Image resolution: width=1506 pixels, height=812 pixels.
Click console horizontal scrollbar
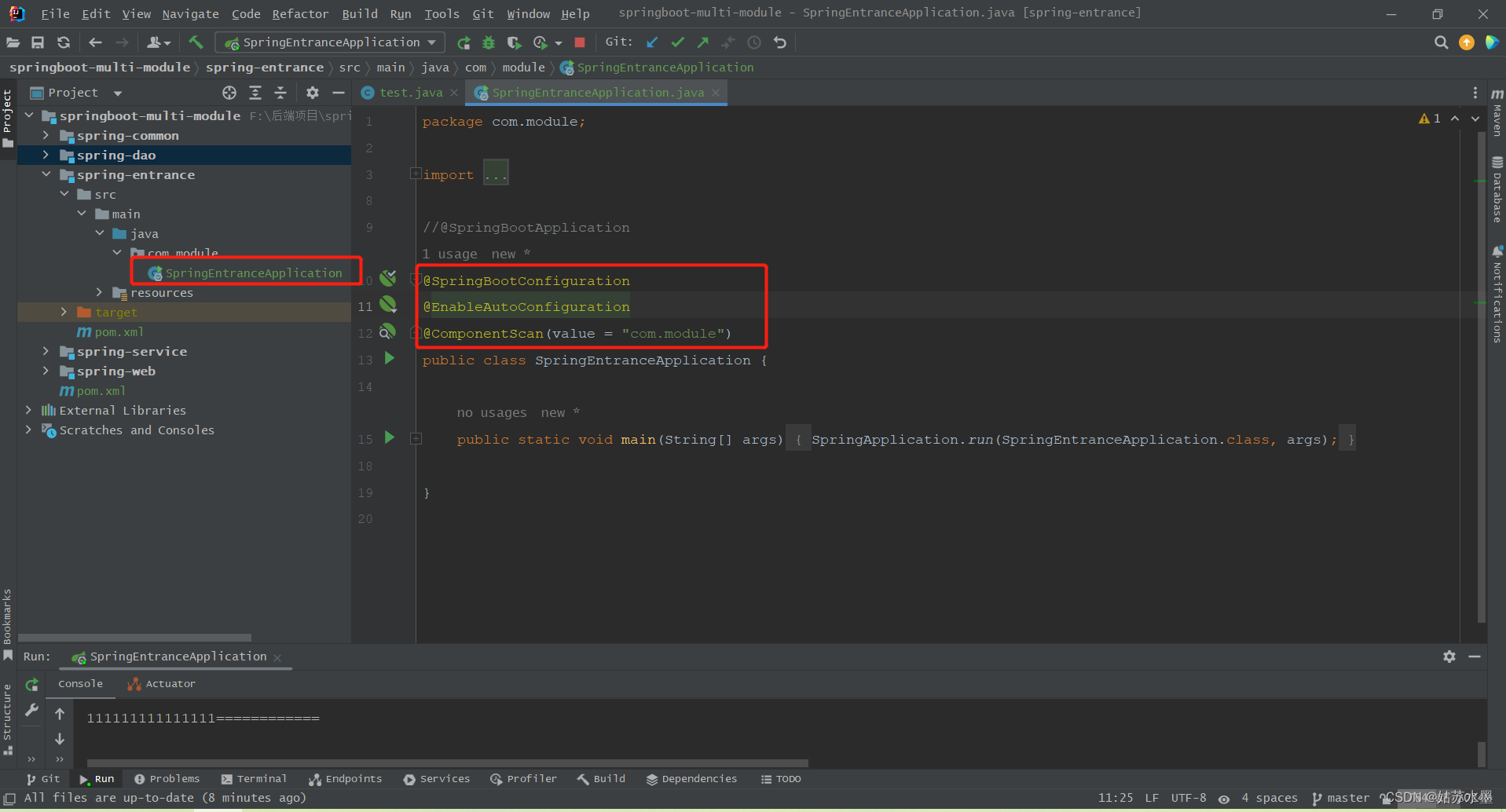tap(447, 763)
